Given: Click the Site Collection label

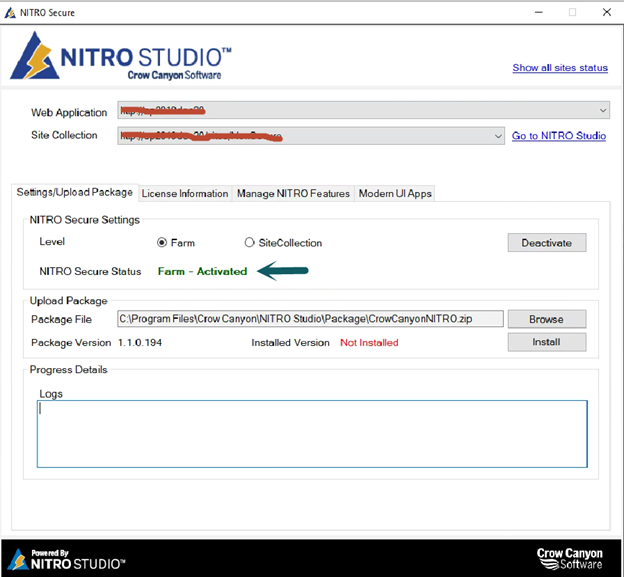Looking at the screenshot, I should point(64,135).
